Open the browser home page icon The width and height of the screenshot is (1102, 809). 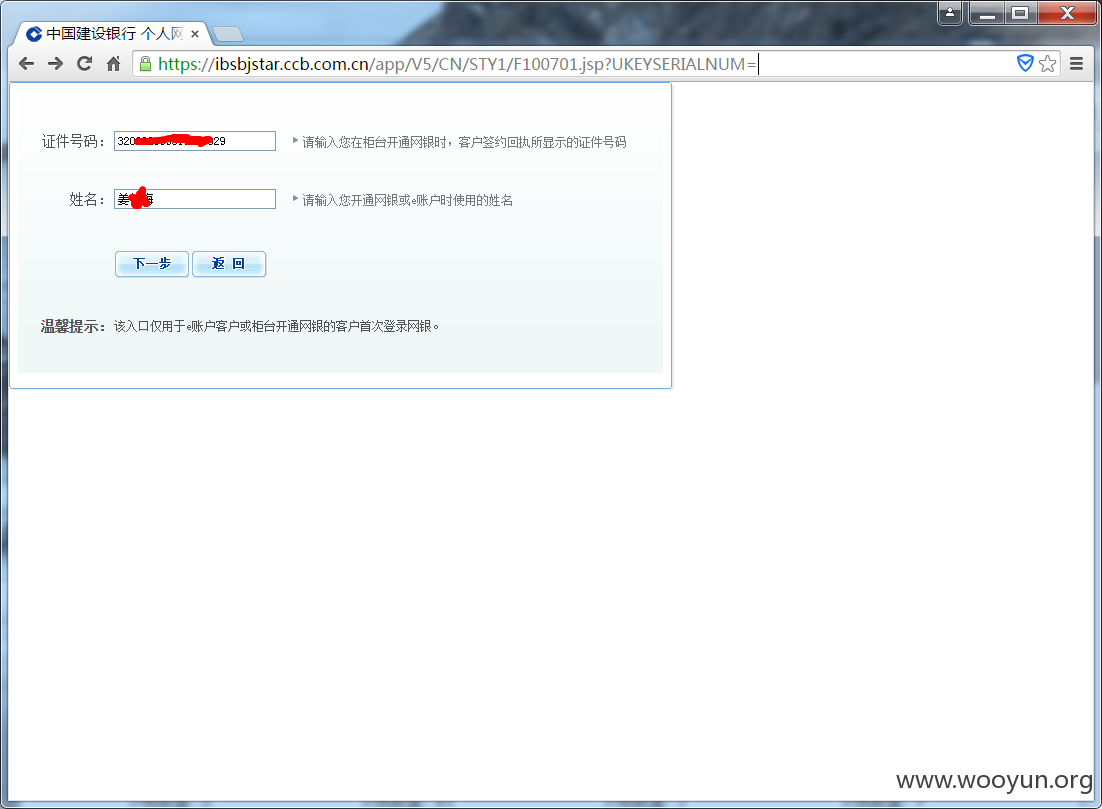(x=113, y=64)
